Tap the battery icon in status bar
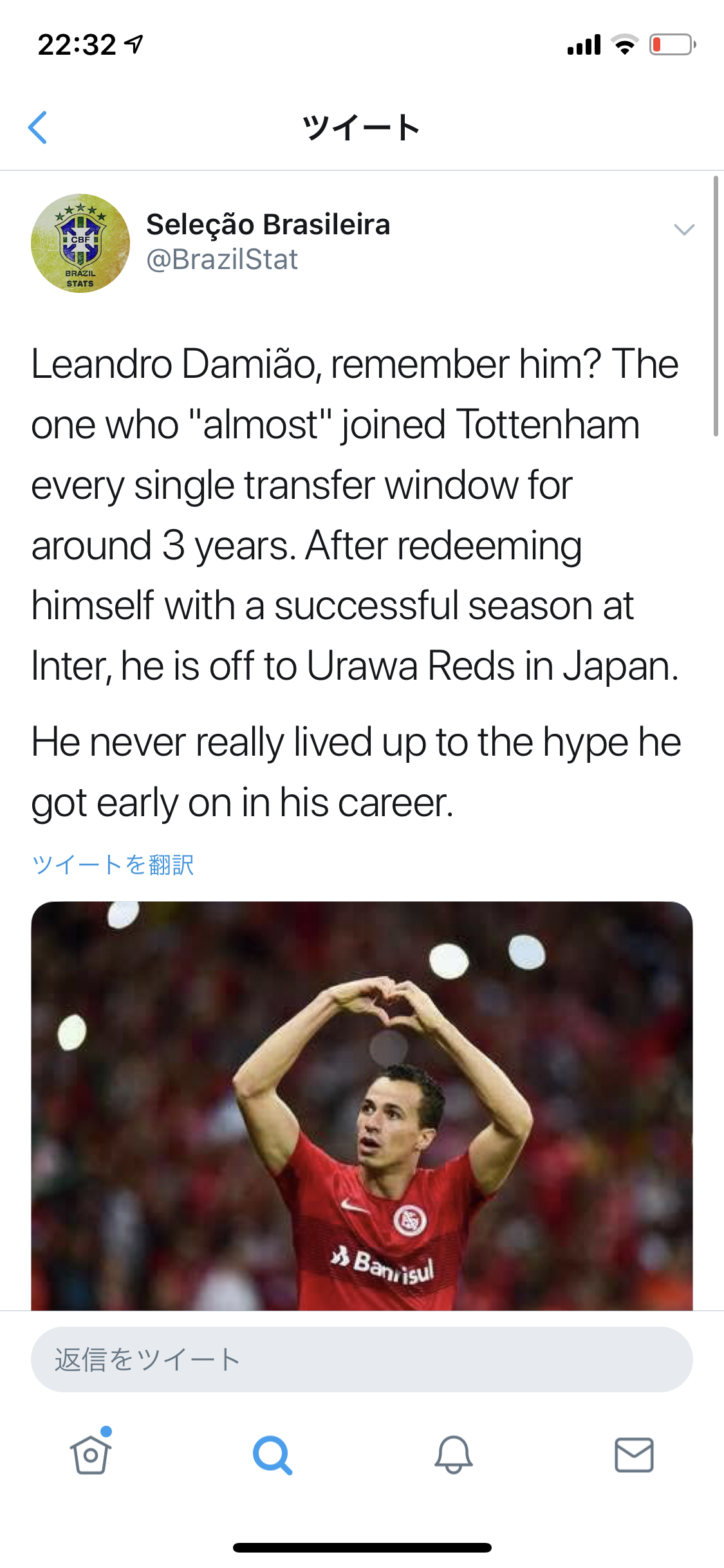Screen dimensions: 724x1568 [x=672, y=44]
